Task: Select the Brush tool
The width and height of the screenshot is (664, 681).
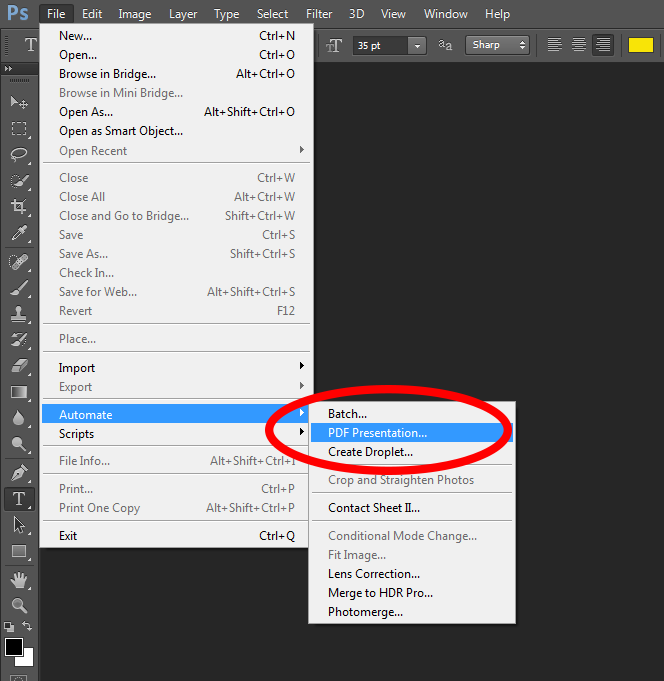Action: 19,288
